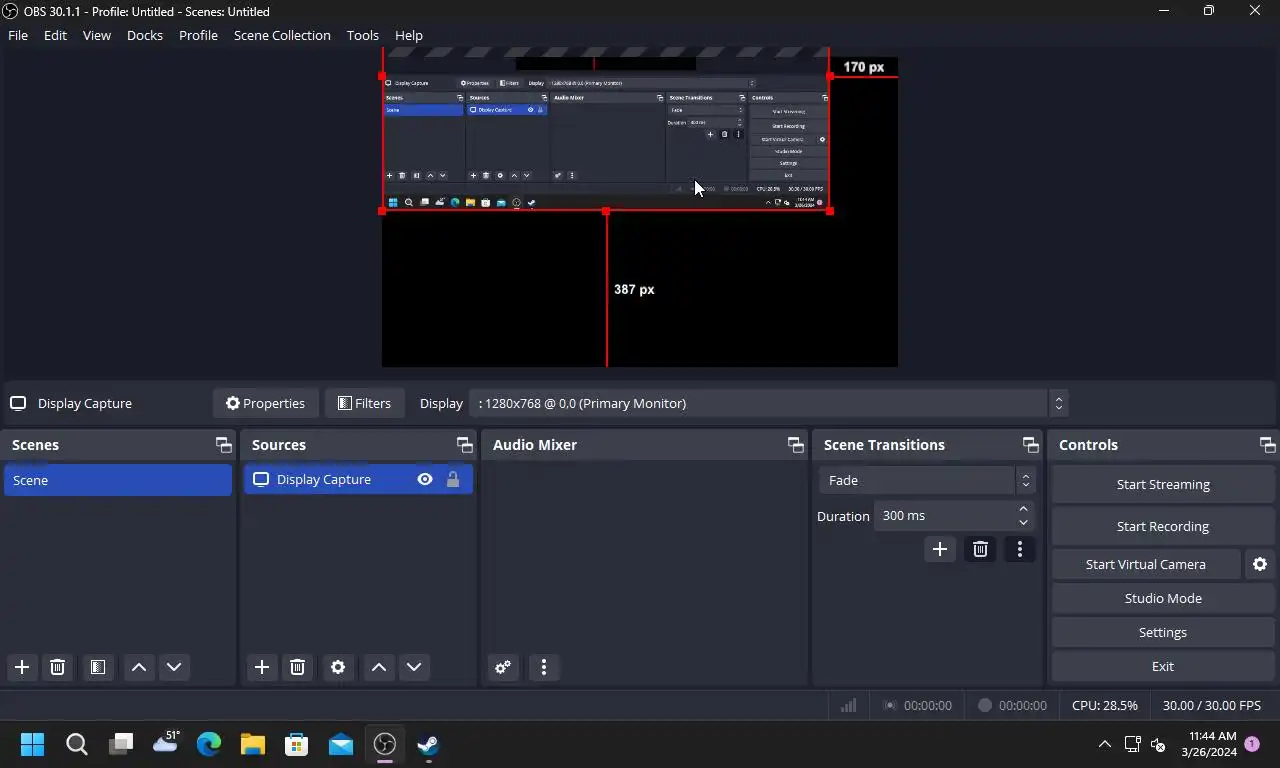Viewport: 1280px width, 768px height.
Task: Open source Properties button
Action: pyautogui.click(x=265, y=403)
